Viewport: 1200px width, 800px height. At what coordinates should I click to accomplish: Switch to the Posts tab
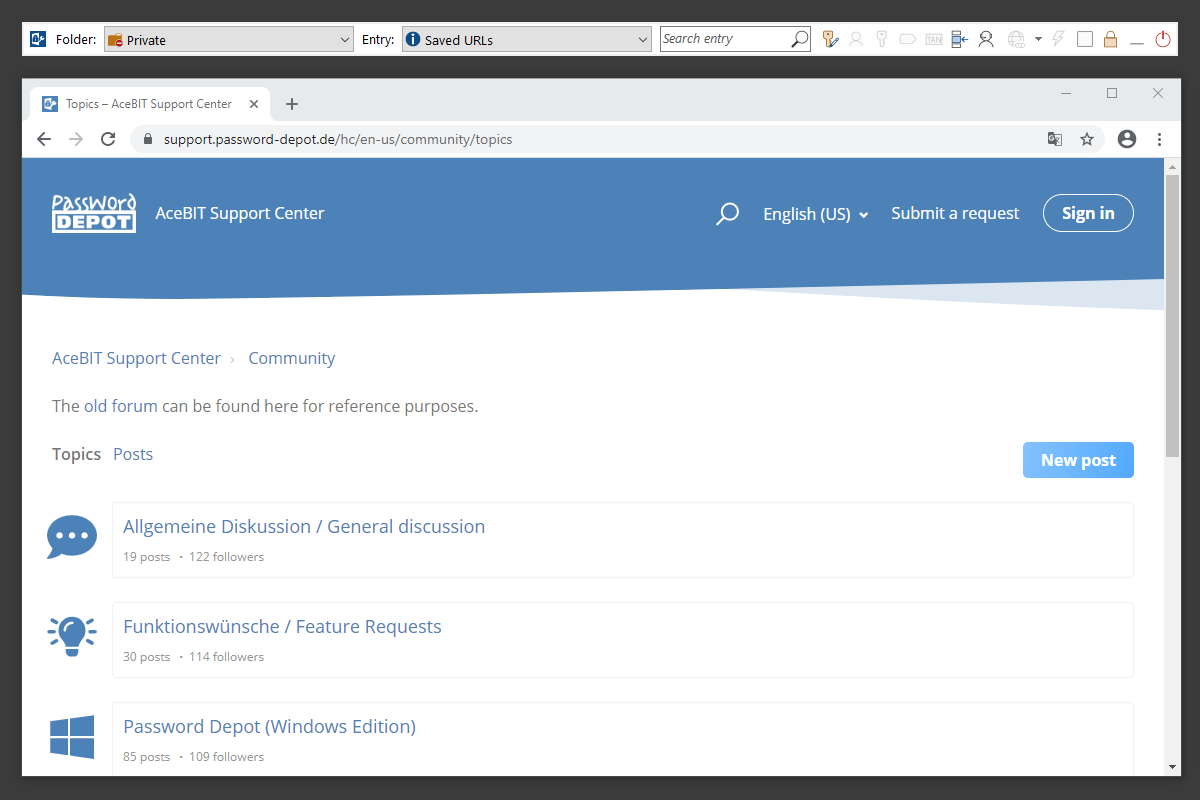pyautogui.click(x=133, y=454)
